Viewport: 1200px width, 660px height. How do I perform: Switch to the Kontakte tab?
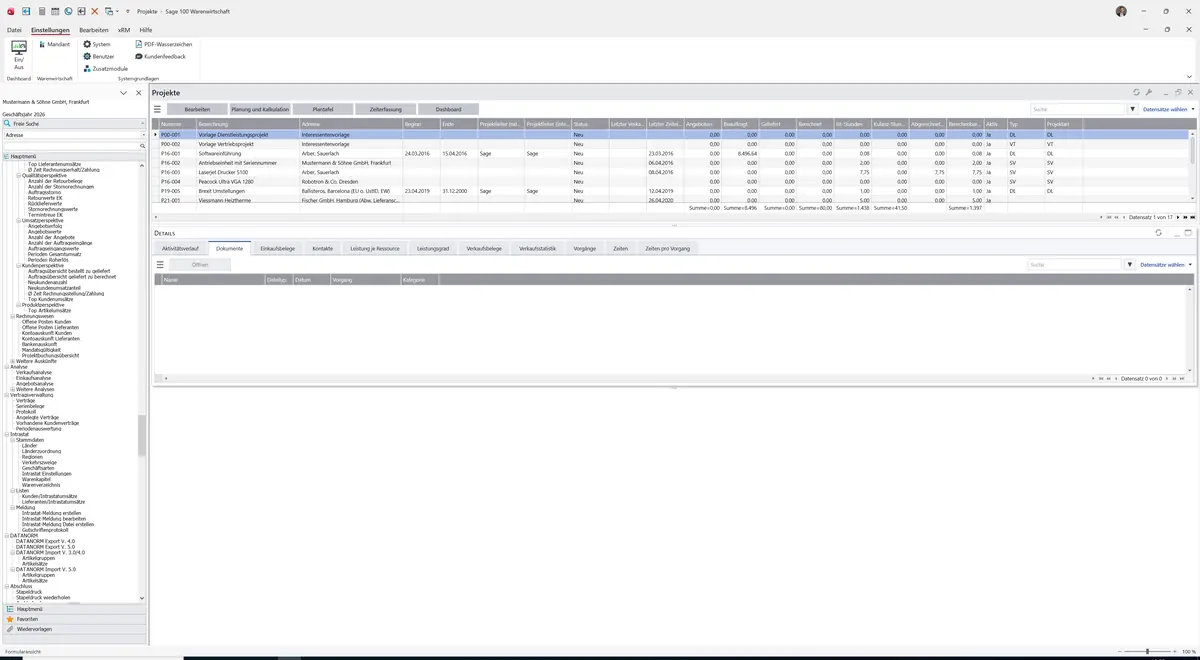point(322,248)
